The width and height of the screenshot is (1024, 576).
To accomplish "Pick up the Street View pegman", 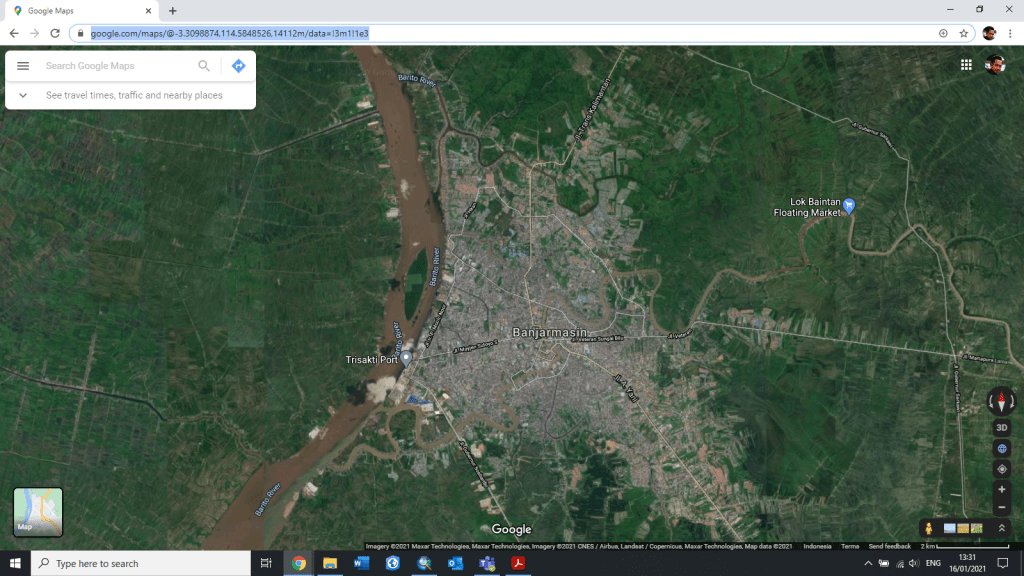I will click(x=929, y=528).
